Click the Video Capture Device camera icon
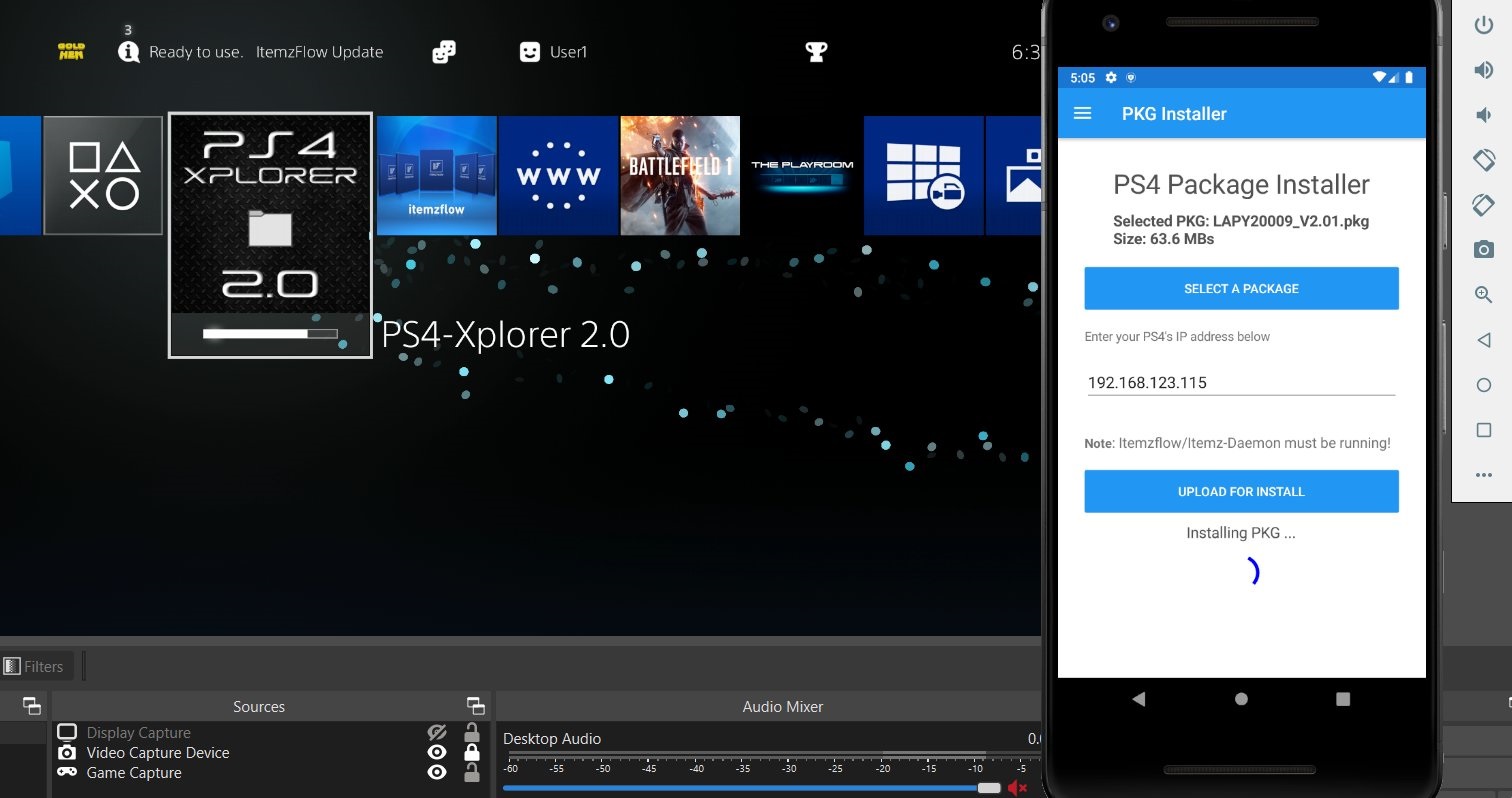Viewport: 1512px width, 798px height. (66, 753)
